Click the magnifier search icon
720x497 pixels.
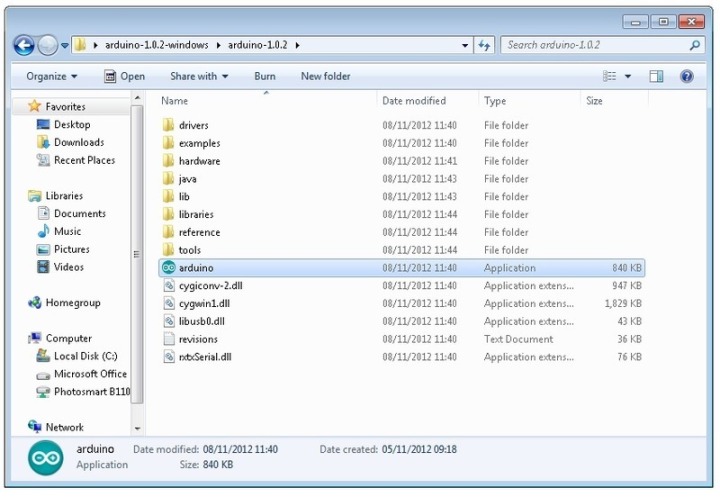tap(695, 45)
